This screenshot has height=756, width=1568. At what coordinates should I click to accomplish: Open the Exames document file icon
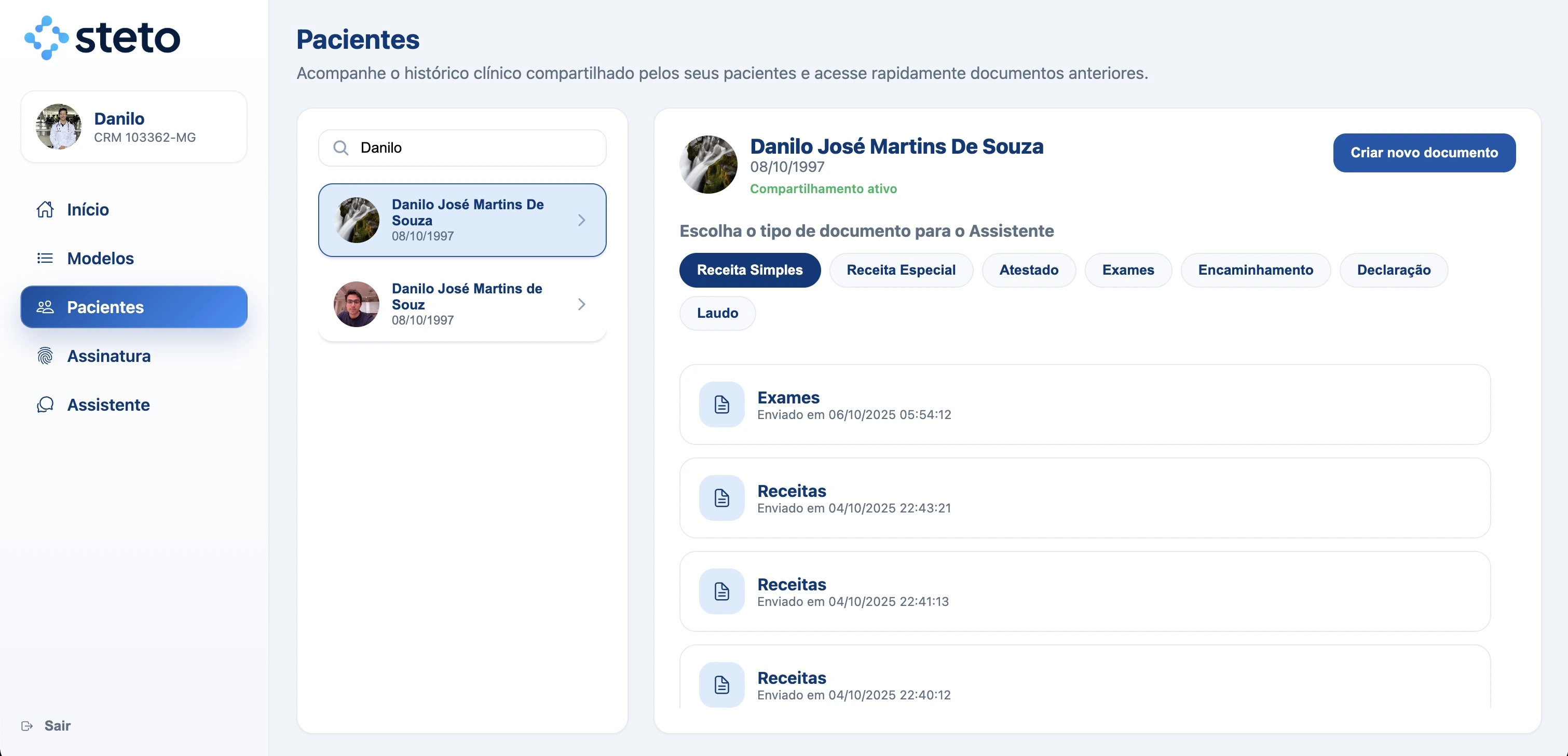721,405
